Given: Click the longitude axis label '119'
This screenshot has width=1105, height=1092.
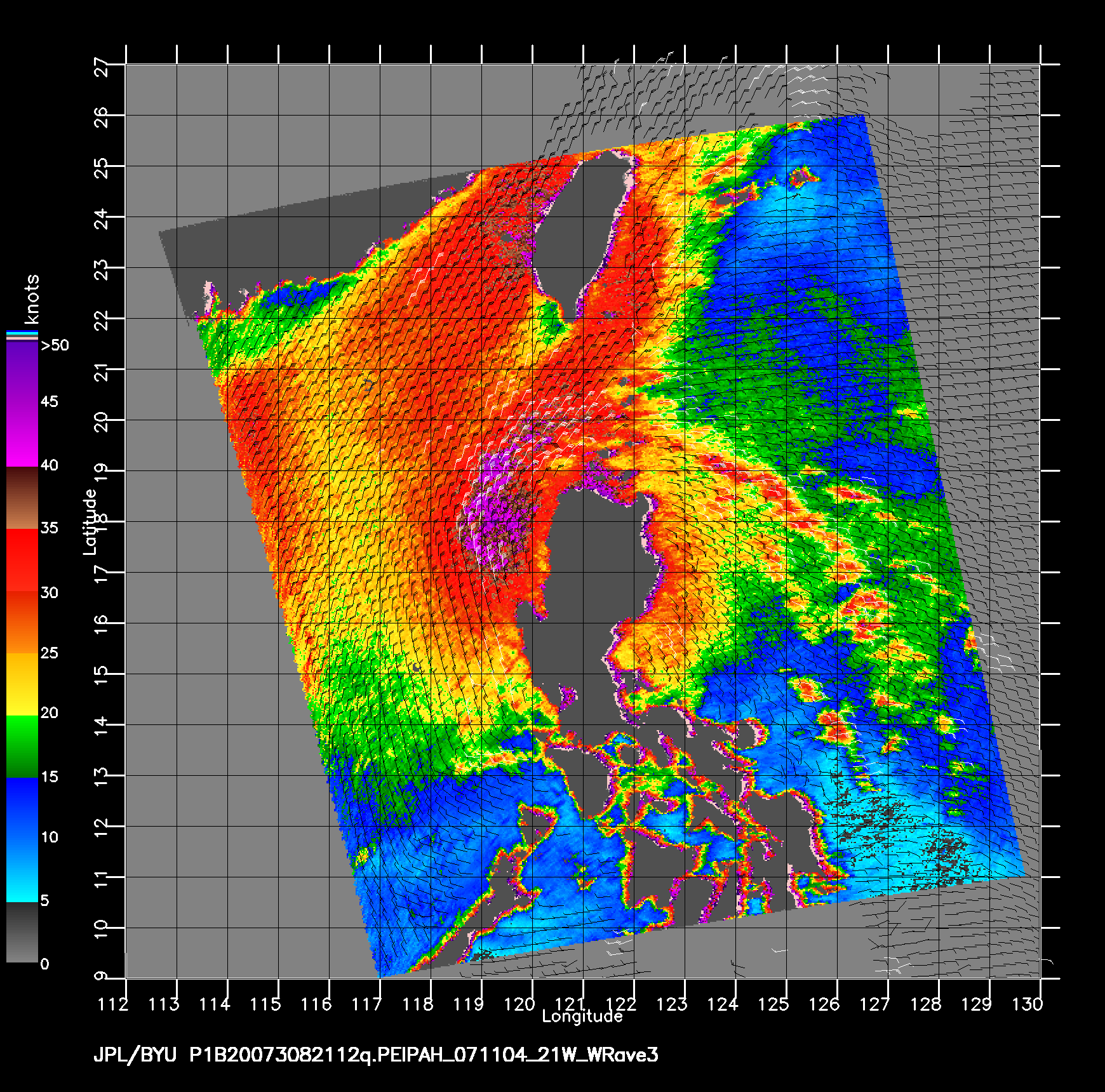Looking at the screenshot, I should [469, 1004].
